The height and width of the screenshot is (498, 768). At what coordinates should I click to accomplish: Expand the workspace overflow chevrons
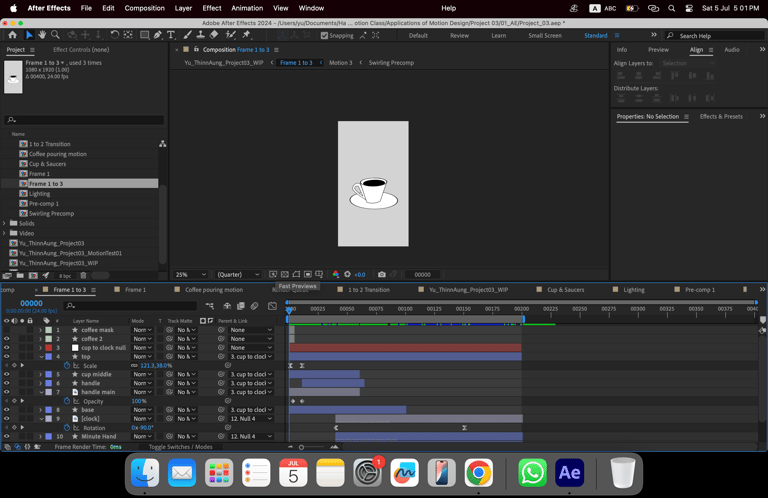[x=654, y=35]
